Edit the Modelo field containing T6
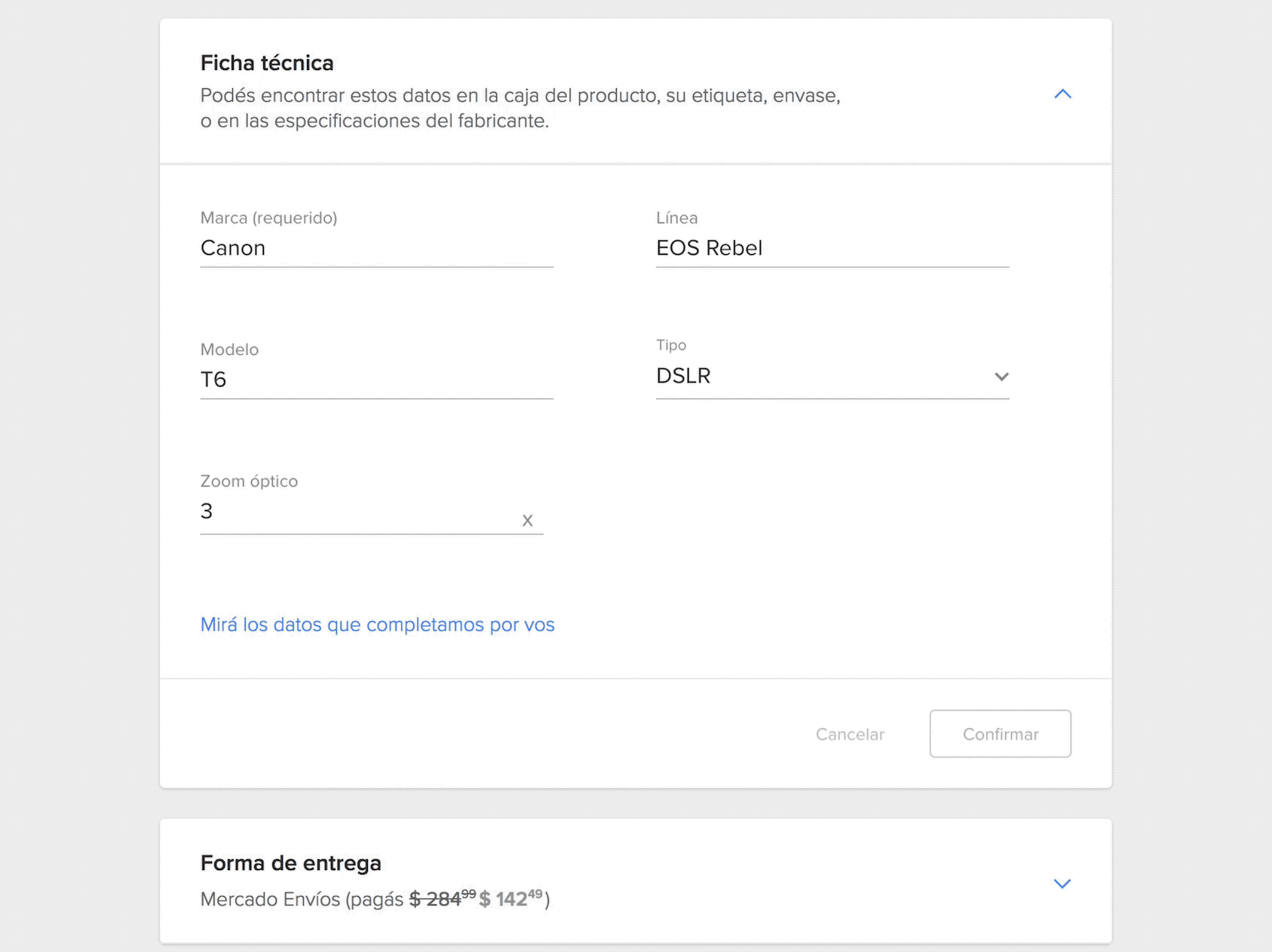The image size is (1272, 952). pos(377,380)
